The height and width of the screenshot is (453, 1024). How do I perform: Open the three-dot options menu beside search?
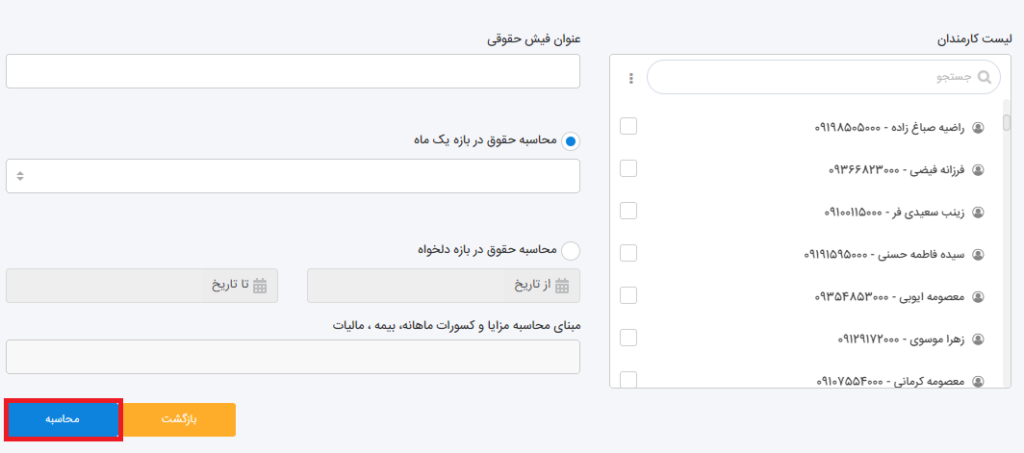coord(631,77)
